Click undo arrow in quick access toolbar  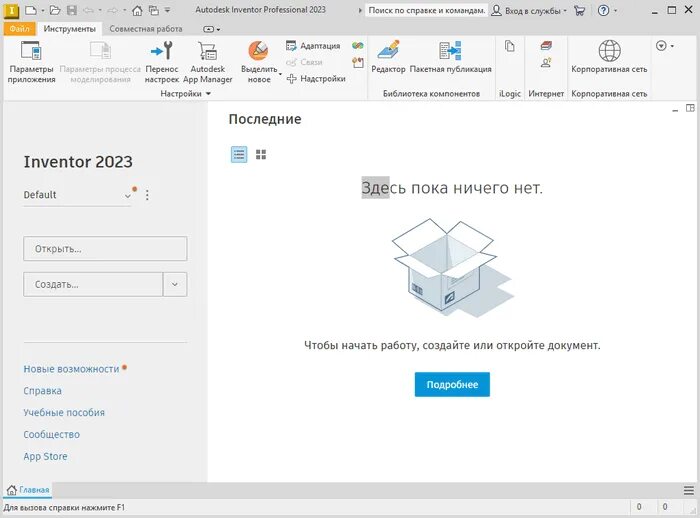point(88,10)
